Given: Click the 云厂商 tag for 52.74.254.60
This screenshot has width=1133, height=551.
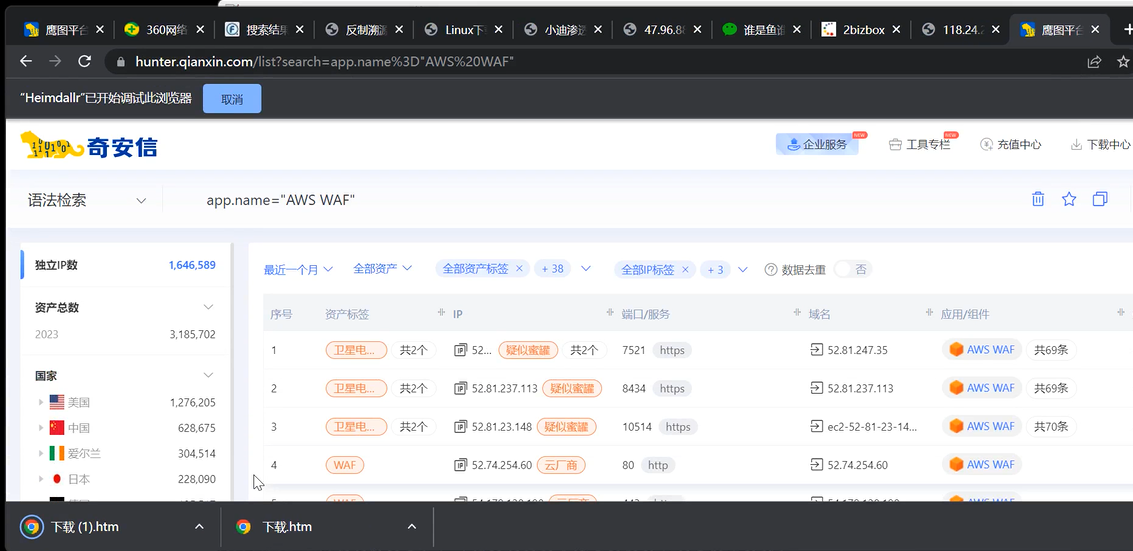Looking at the screenshot, I should coord(561,465).
